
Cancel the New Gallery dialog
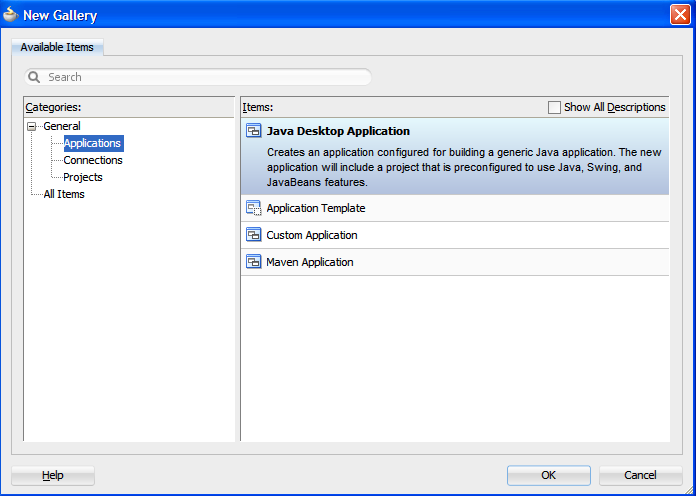pos(640,475)
